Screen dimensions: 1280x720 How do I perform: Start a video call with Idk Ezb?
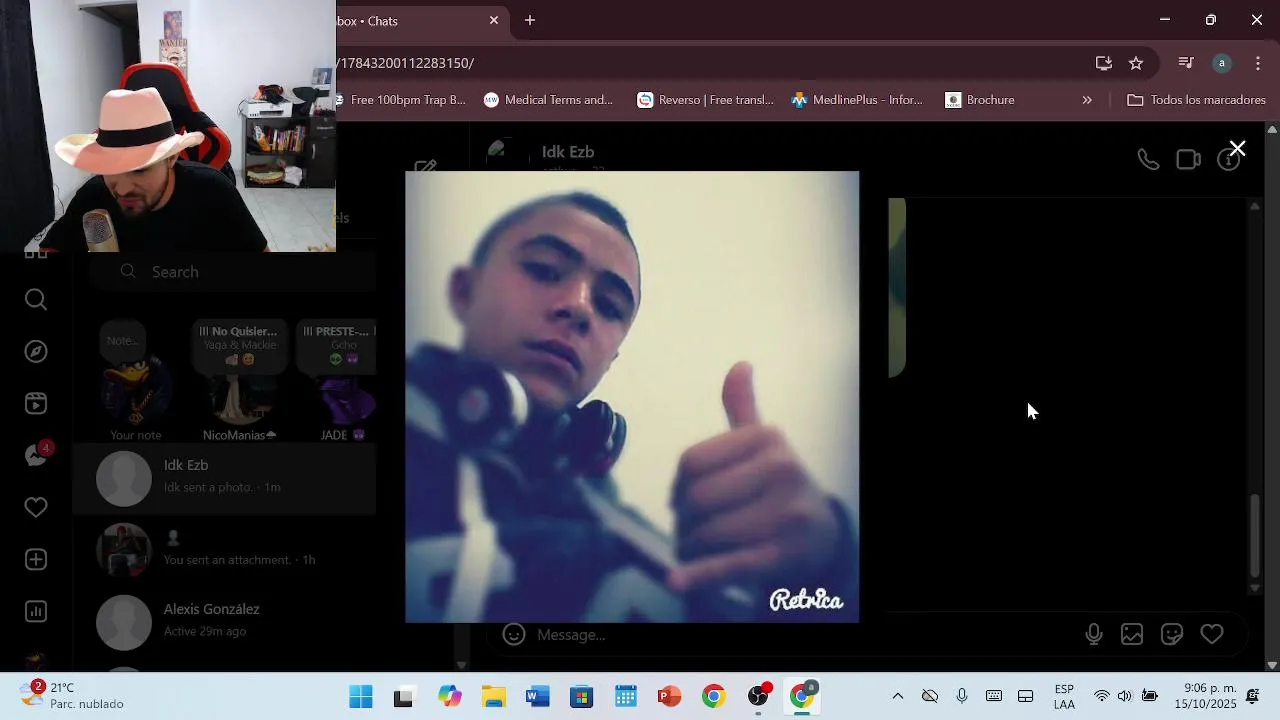1188,160
